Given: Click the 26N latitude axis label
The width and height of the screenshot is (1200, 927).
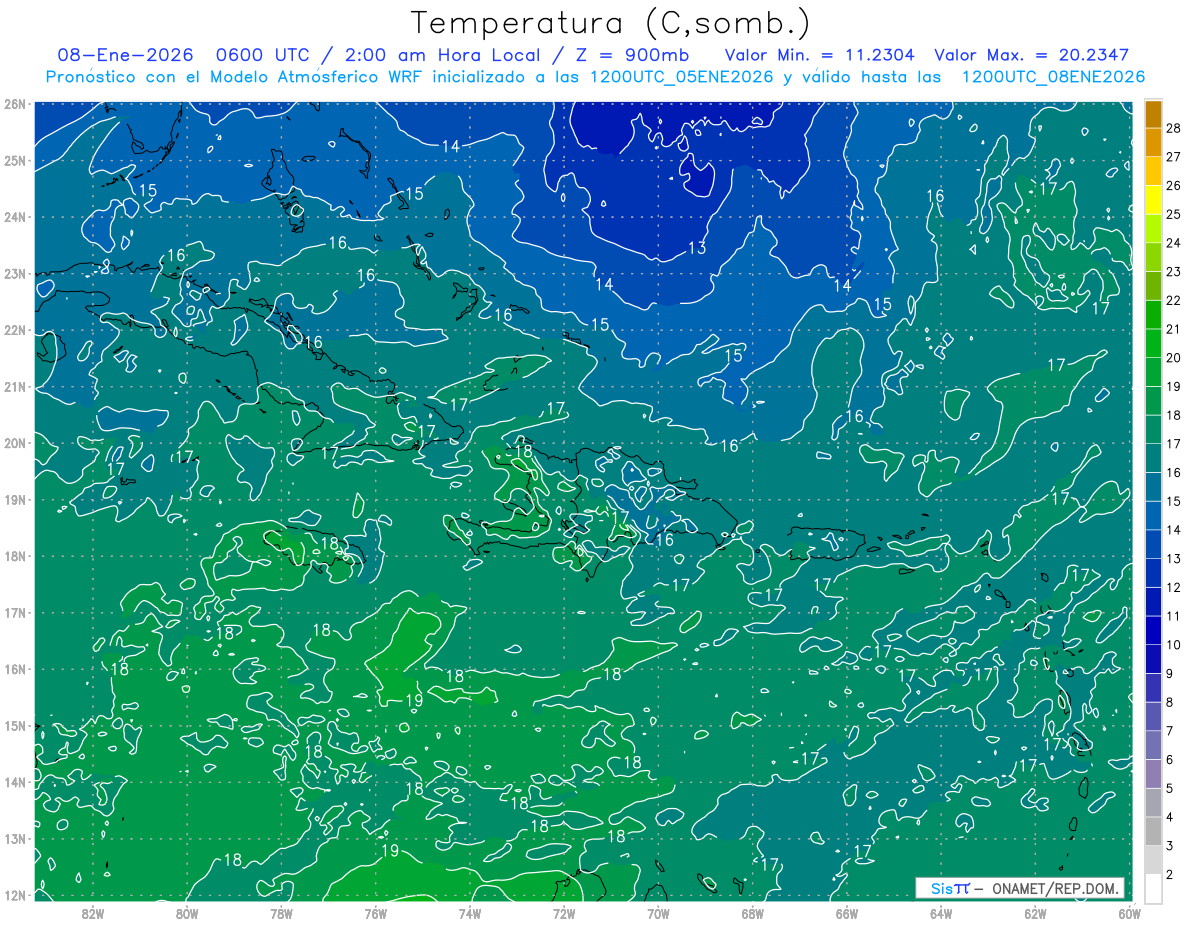Looking at the screenshot, I should tap(15, 104).
